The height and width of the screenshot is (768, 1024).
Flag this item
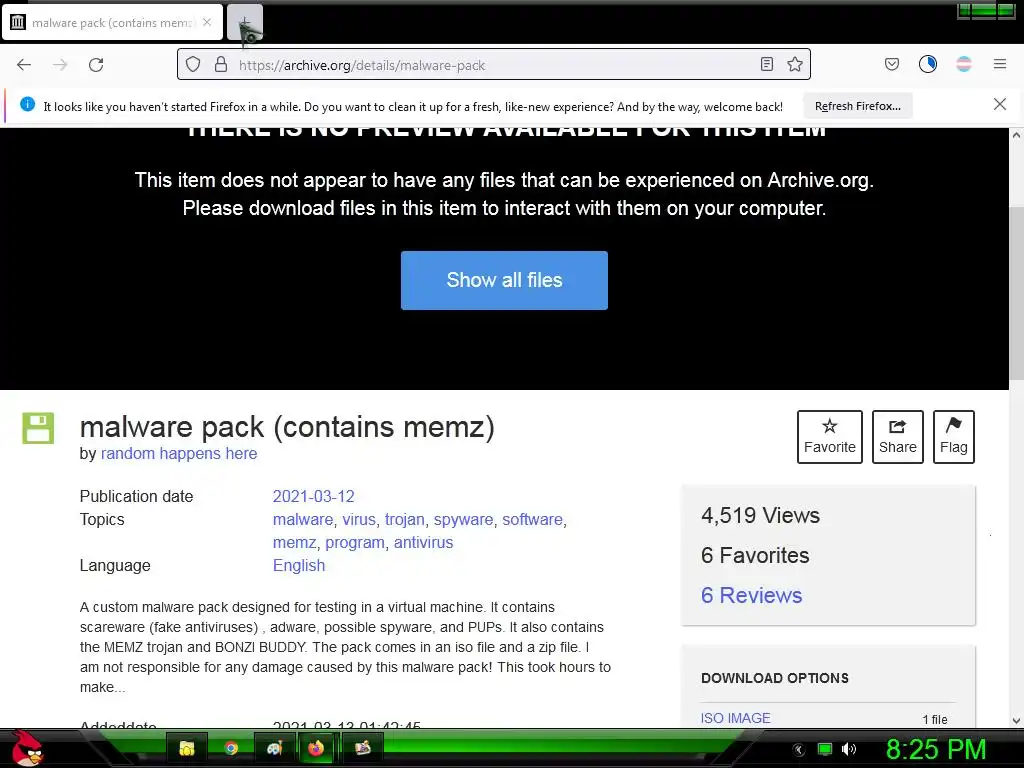(953, 437)
